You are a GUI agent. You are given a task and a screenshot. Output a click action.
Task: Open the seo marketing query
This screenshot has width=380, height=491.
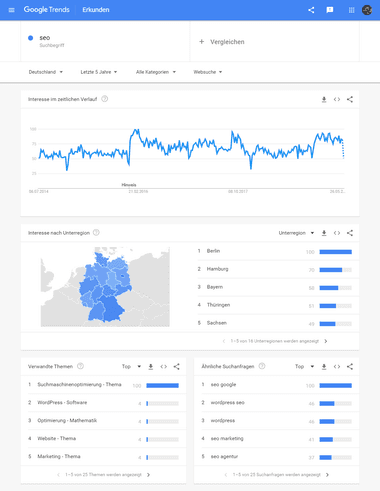[227, 439]
